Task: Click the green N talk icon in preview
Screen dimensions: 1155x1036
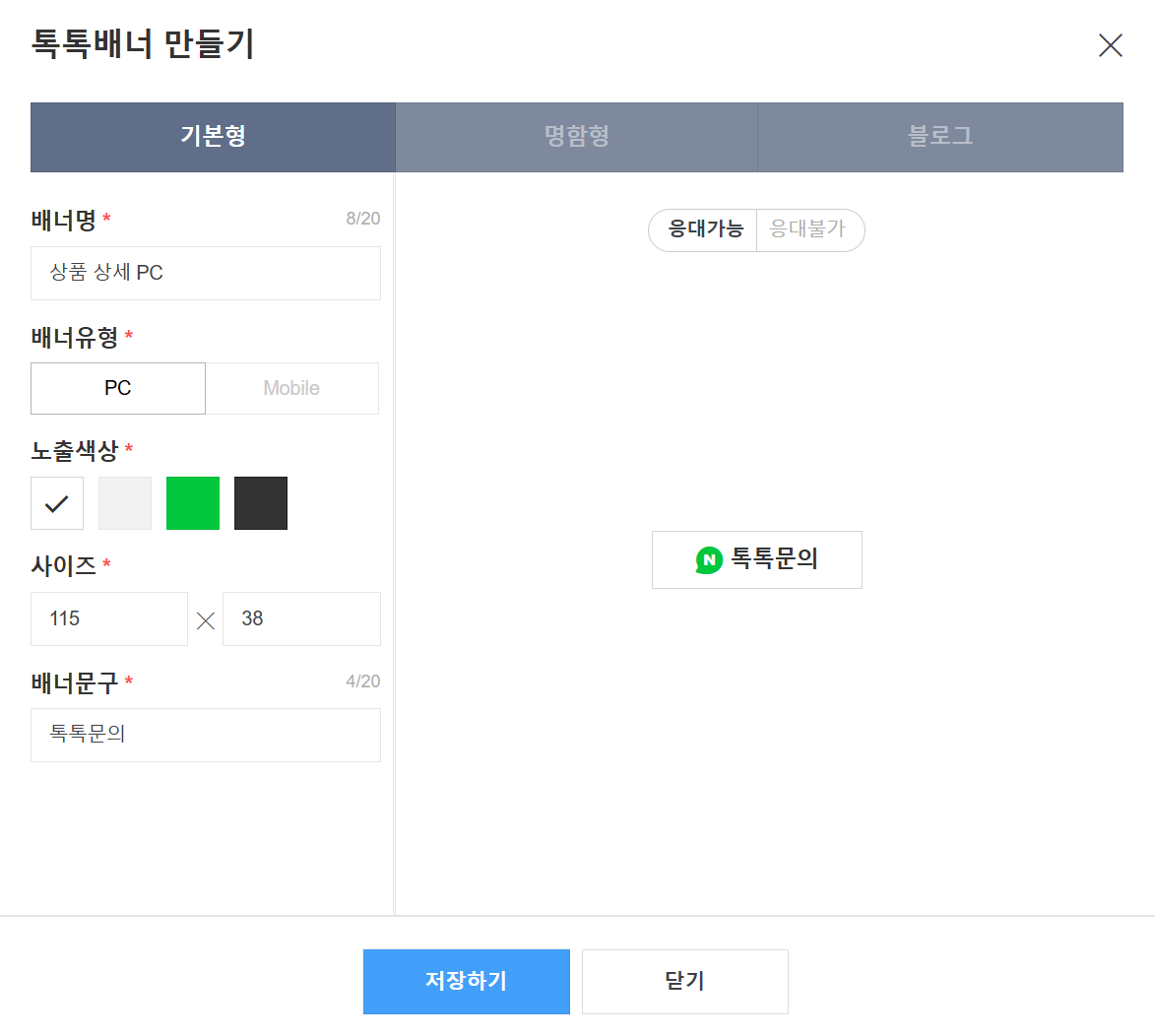Action: 708,560
